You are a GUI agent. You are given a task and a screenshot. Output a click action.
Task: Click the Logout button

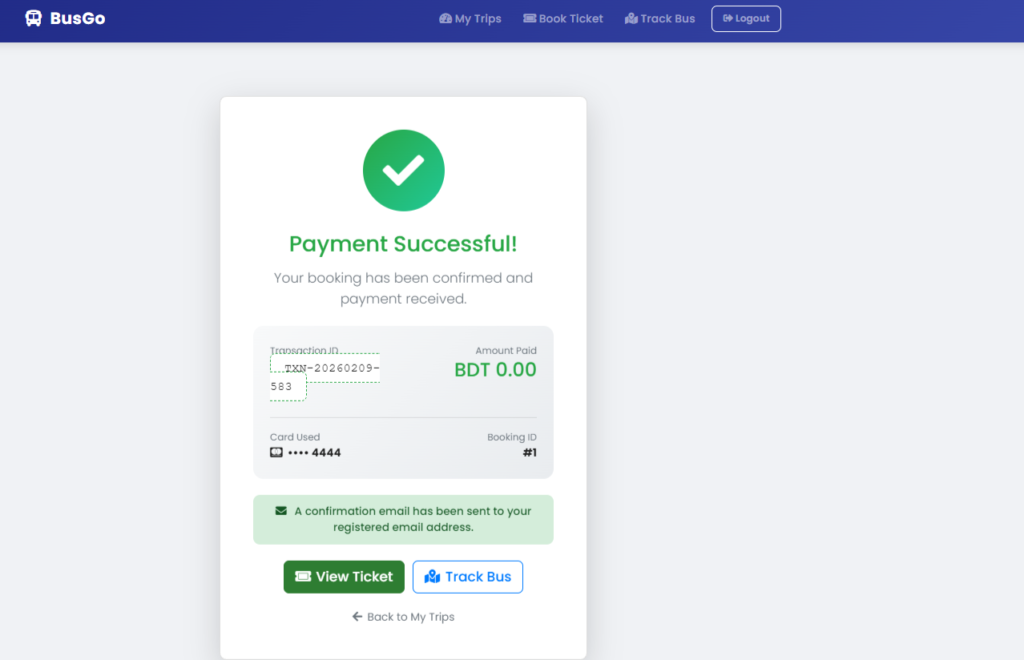coord(746,18)
